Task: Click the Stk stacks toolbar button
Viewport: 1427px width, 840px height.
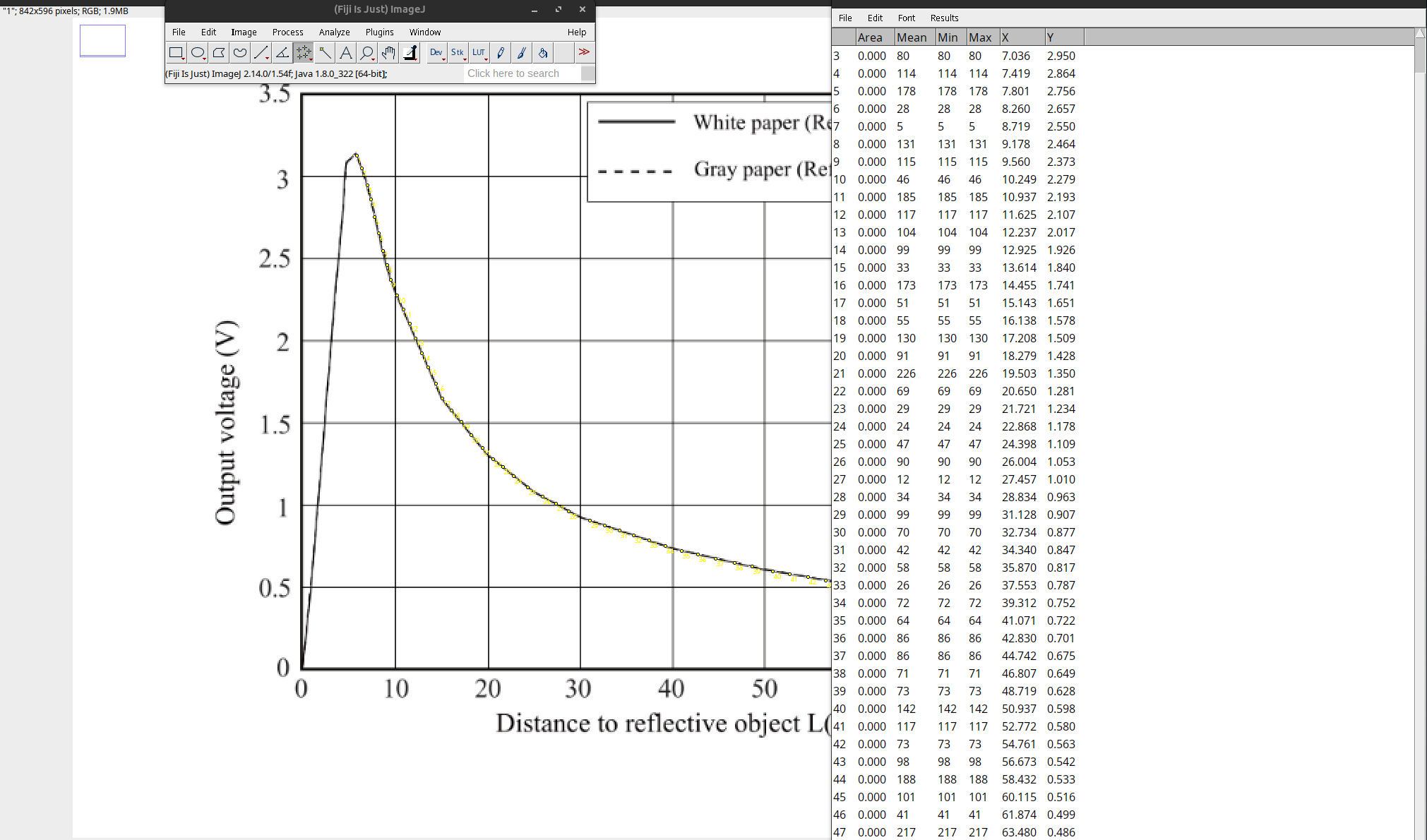Action: [457, 52]
